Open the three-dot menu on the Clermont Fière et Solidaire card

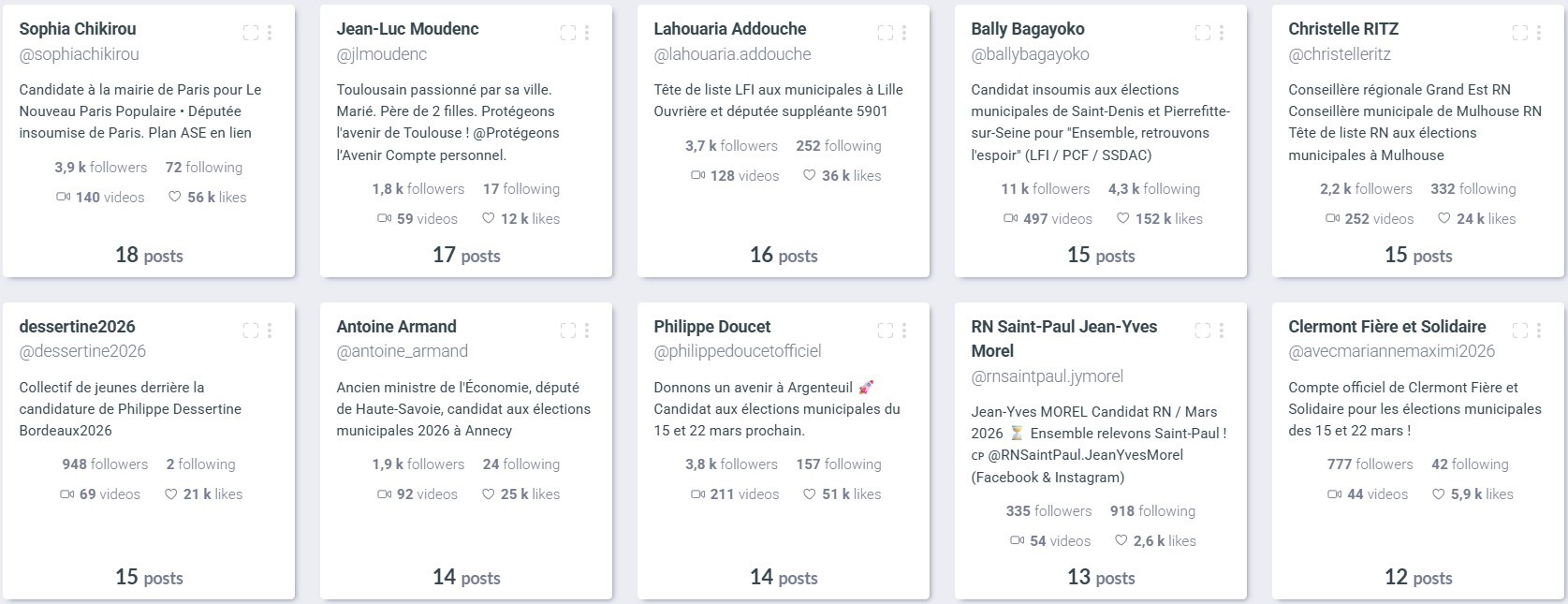click(x=1539, y=331)
